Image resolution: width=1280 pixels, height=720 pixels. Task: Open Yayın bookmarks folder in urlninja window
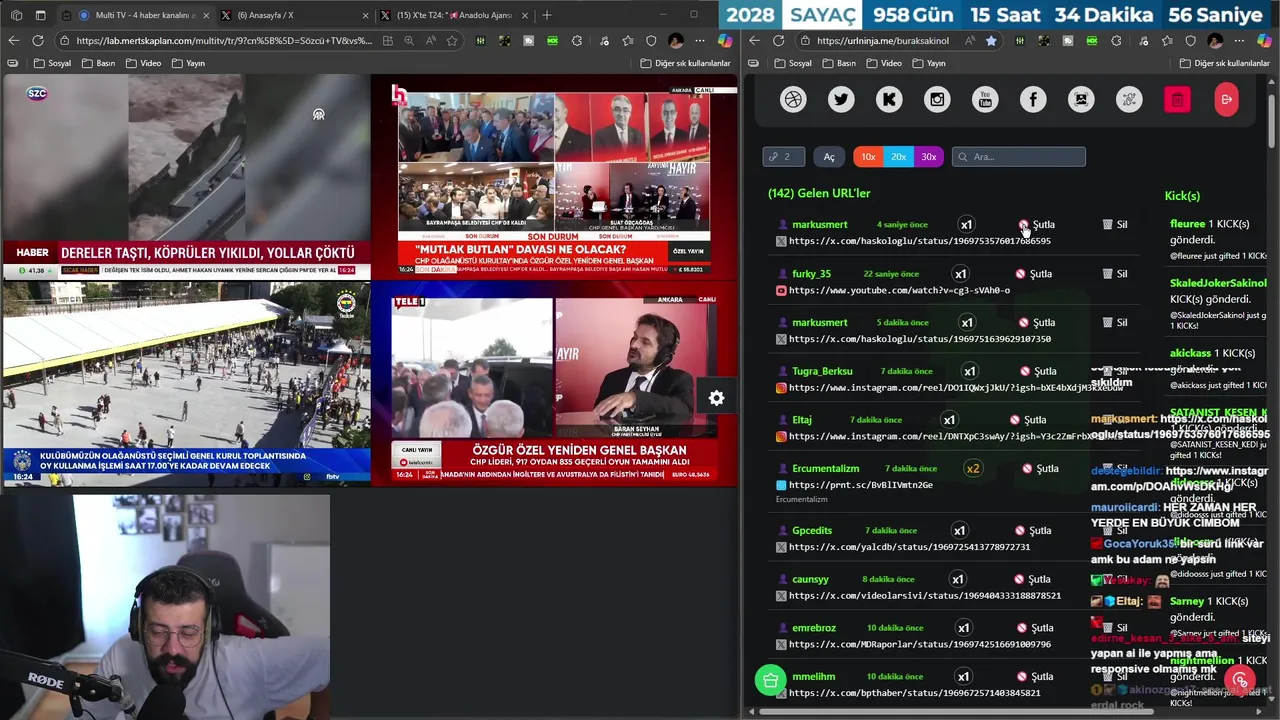[x=928, y=63]
